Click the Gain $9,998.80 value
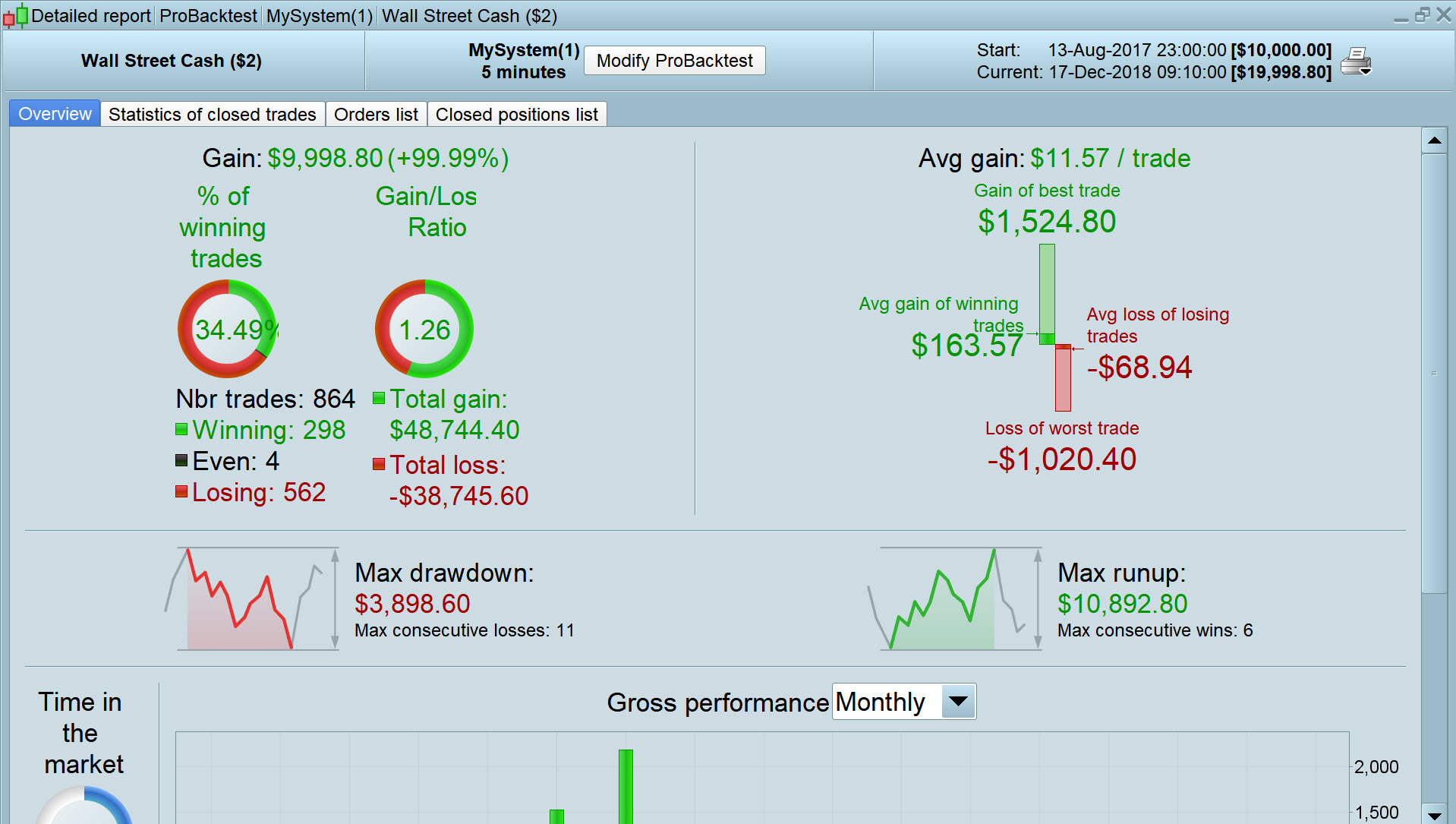Screen dimensions: 1456x824 tap(326, 158)
